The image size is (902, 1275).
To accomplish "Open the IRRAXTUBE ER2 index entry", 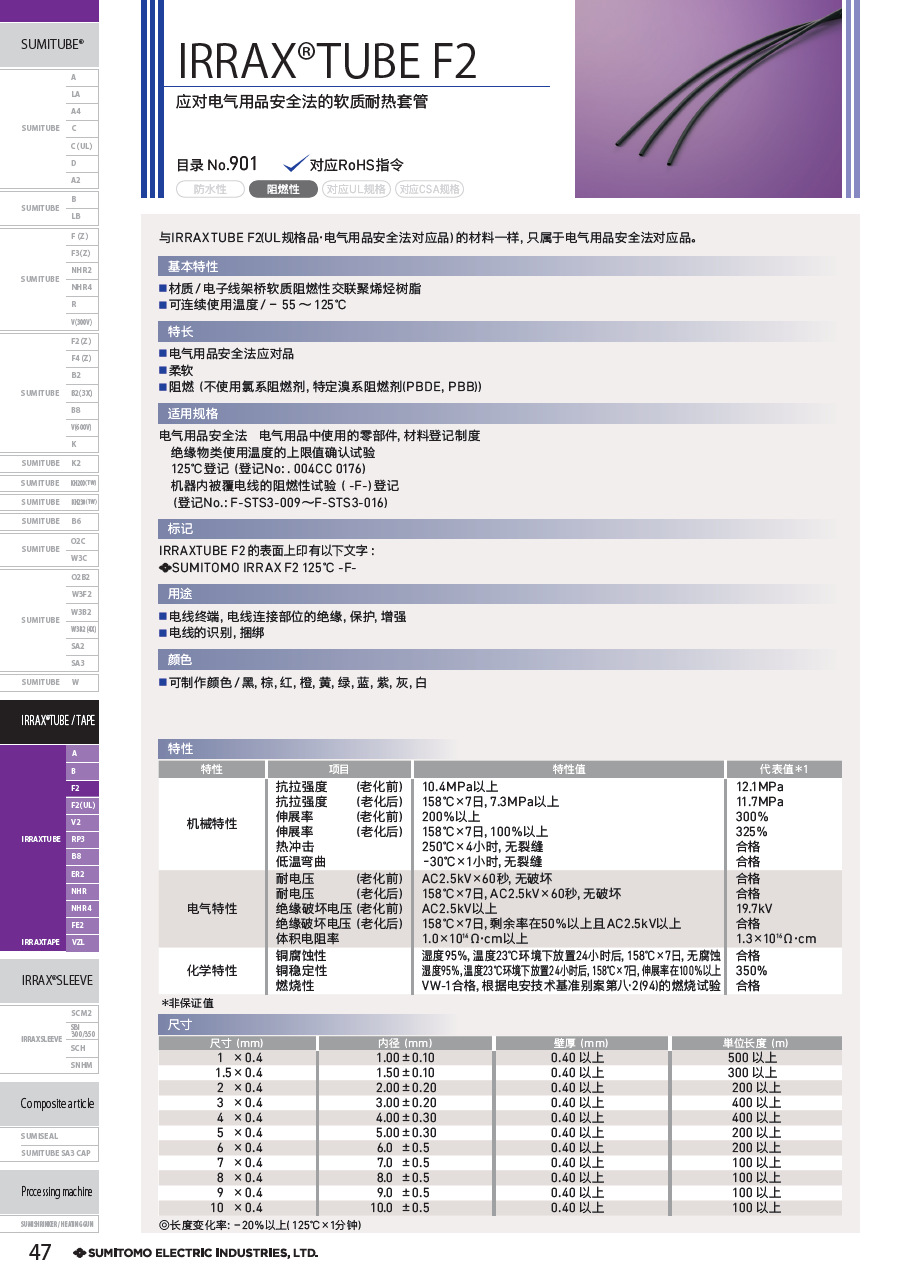I will tap(83, 874).
